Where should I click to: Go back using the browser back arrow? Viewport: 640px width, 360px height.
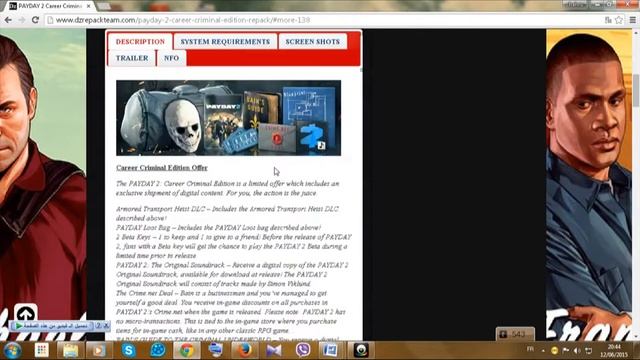8,20
